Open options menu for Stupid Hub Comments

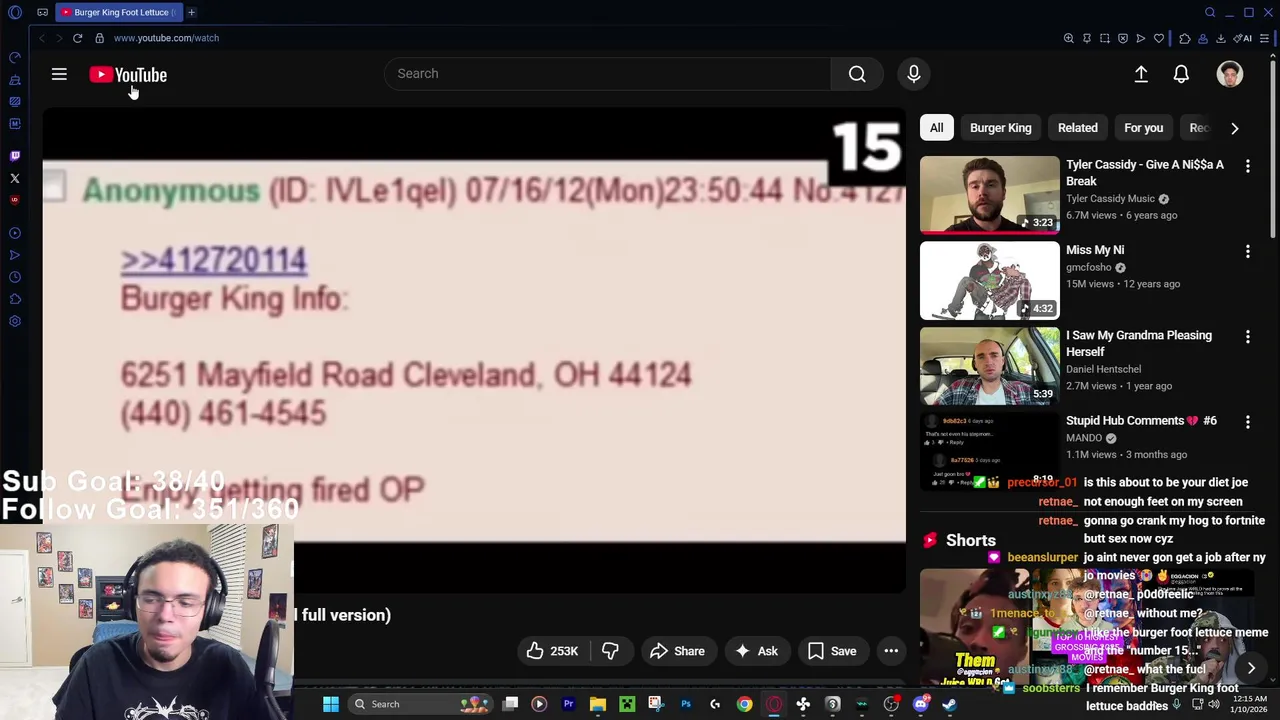1247,422
